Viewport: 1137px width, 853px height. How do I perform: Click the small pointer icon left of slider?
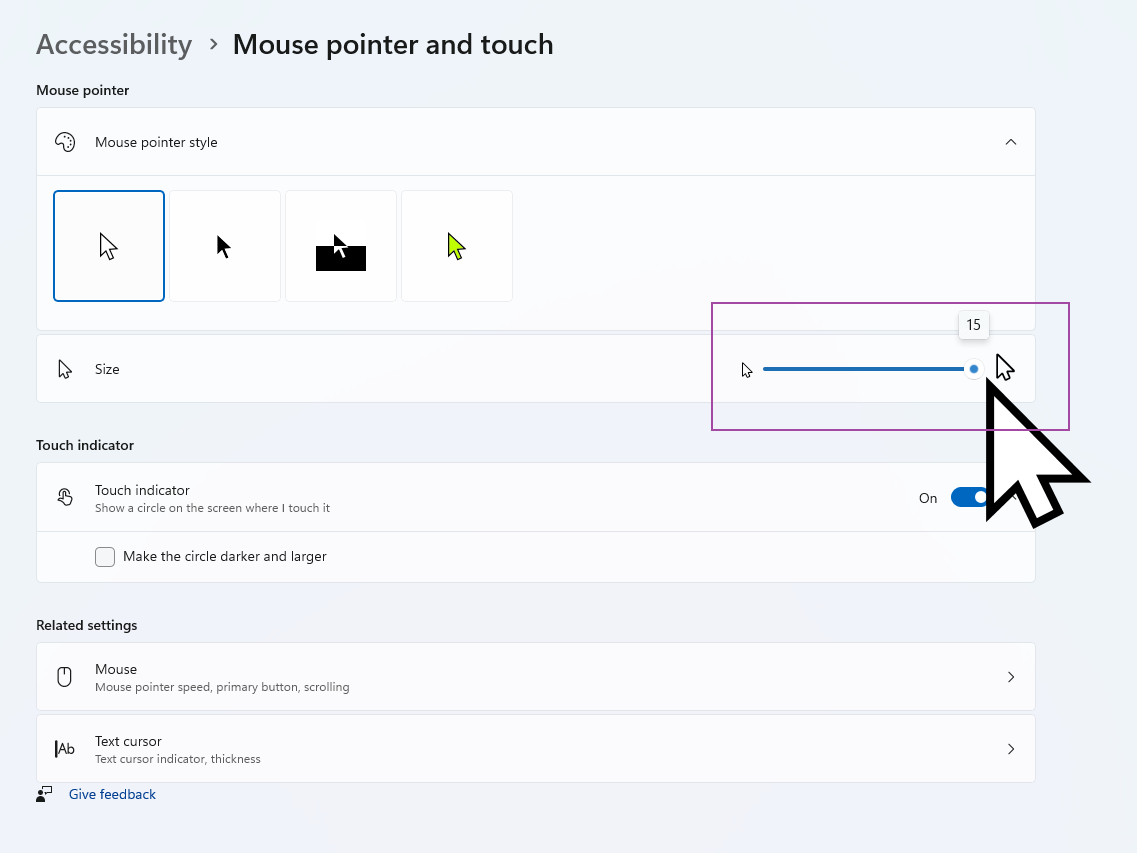(x=747, y=370)
